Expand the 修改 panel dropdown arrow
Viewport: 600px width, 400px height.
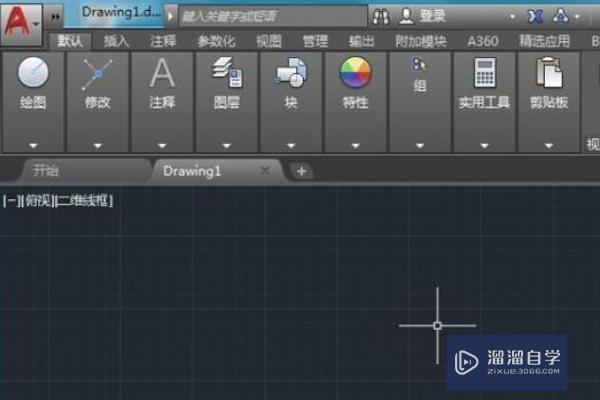point(98,146)
